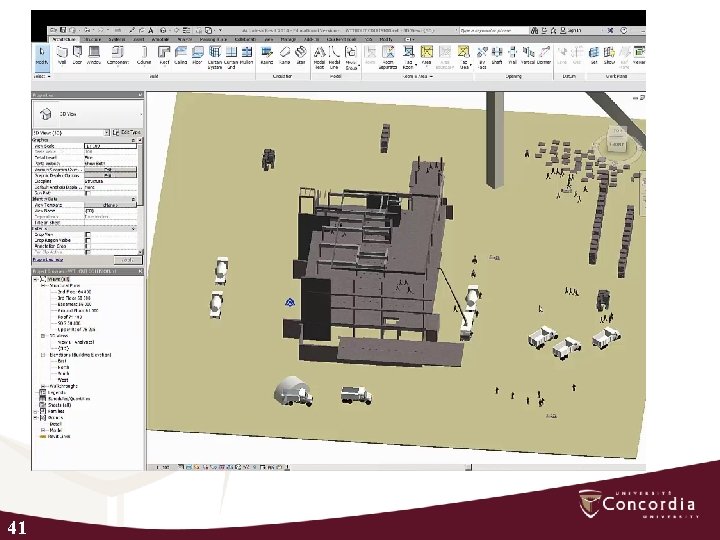The image size is (720, 540).
Task: Activate the Roof tool
Action: click(x=164, y=56)
